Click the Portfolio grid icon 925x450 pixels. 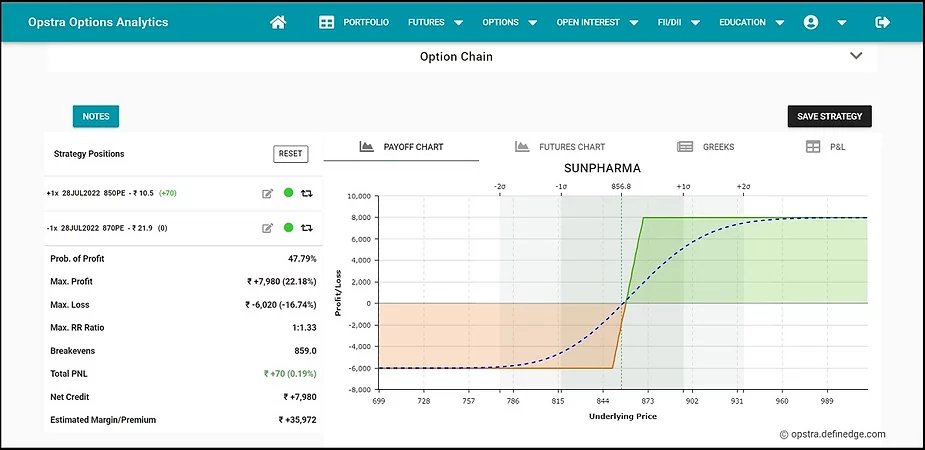point(326,22)
